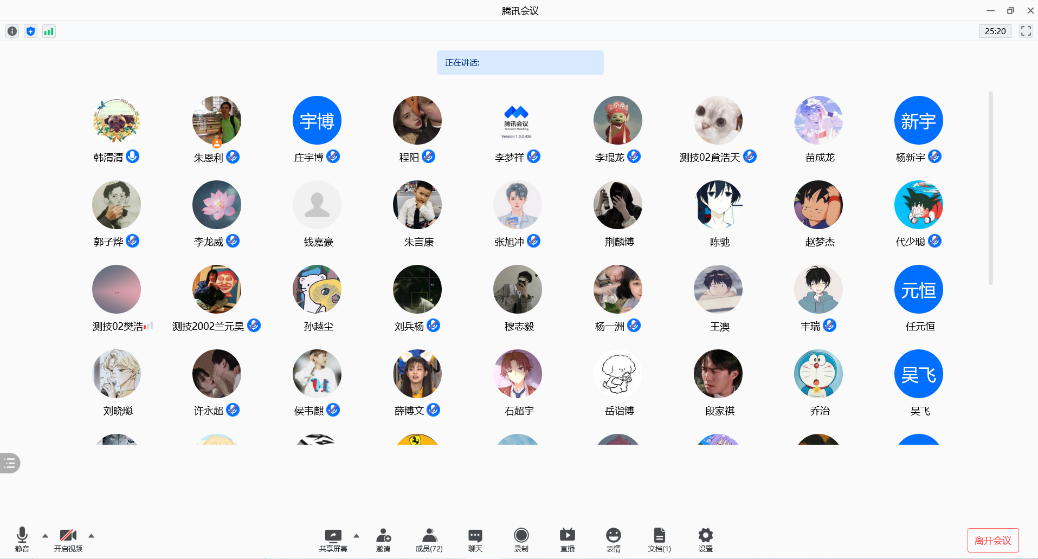1038x559 pixels.
Task: Start Share Screen (共享屏幕)
Action: click(x=333, y=540)
